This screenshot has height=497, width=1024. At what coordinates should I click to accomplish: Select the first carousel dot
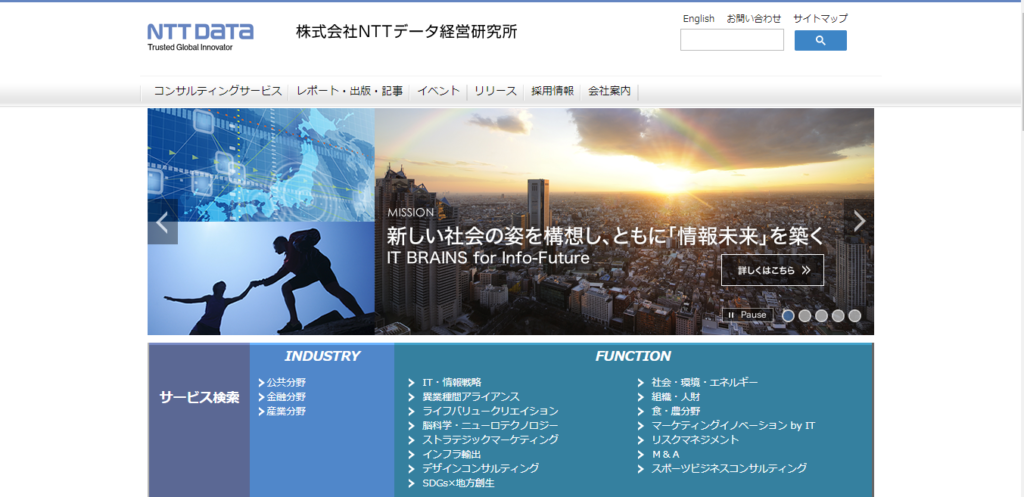click(x=788, y=315)
